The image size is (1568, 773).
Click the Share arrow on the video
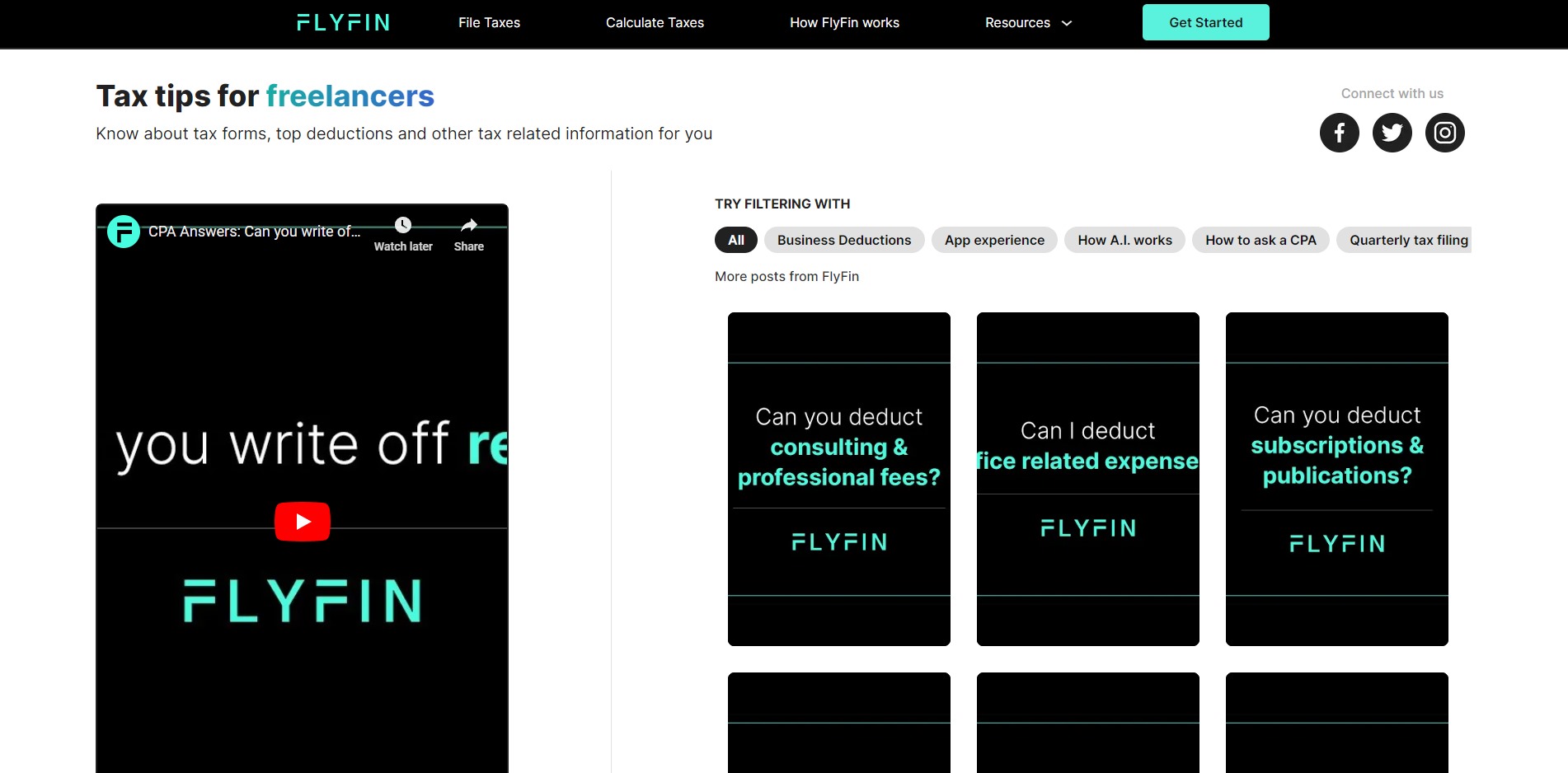[469, 226]
